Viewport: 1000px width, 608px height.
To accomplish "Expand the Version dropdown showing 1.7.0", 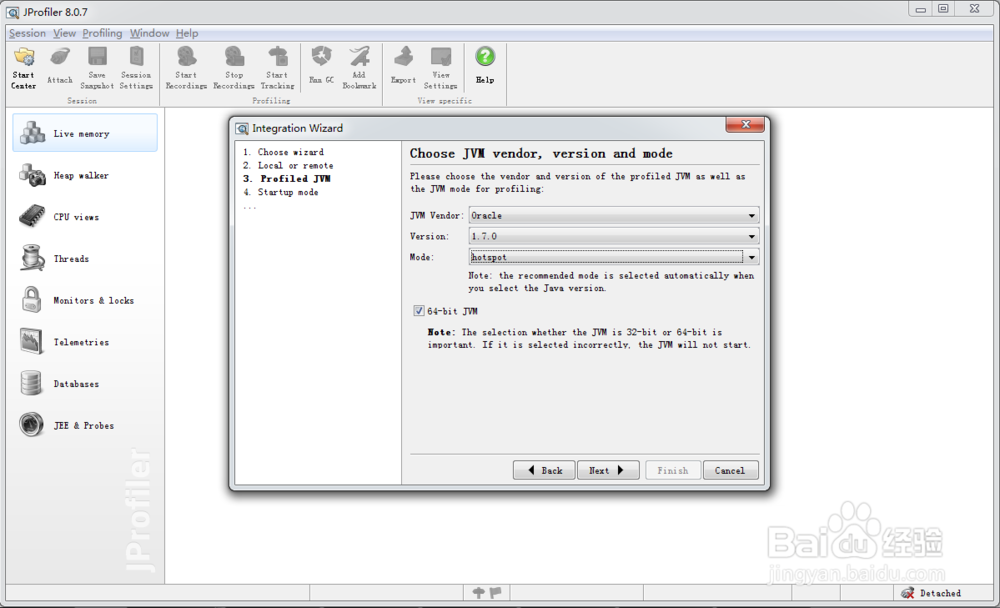I will 751,237.
